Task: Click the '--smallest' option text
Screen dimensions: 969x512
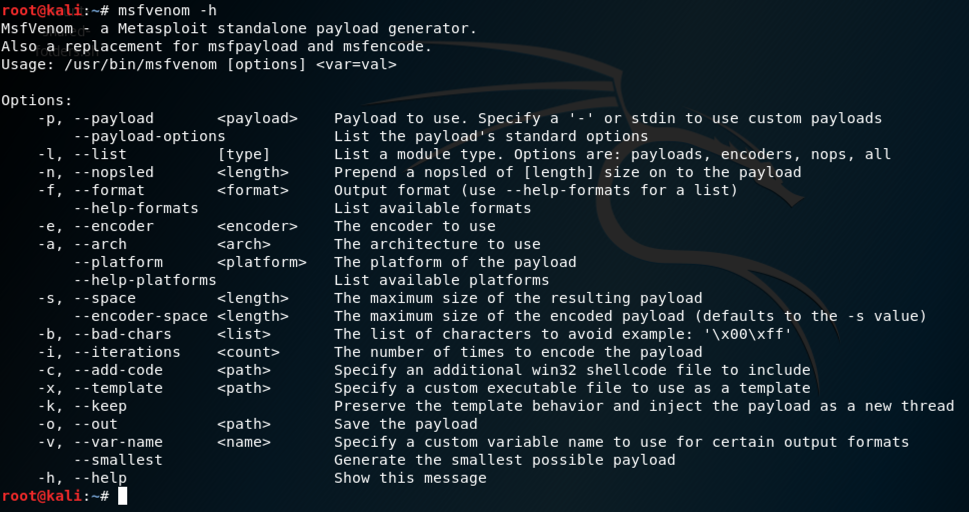Action: [118, 460]
